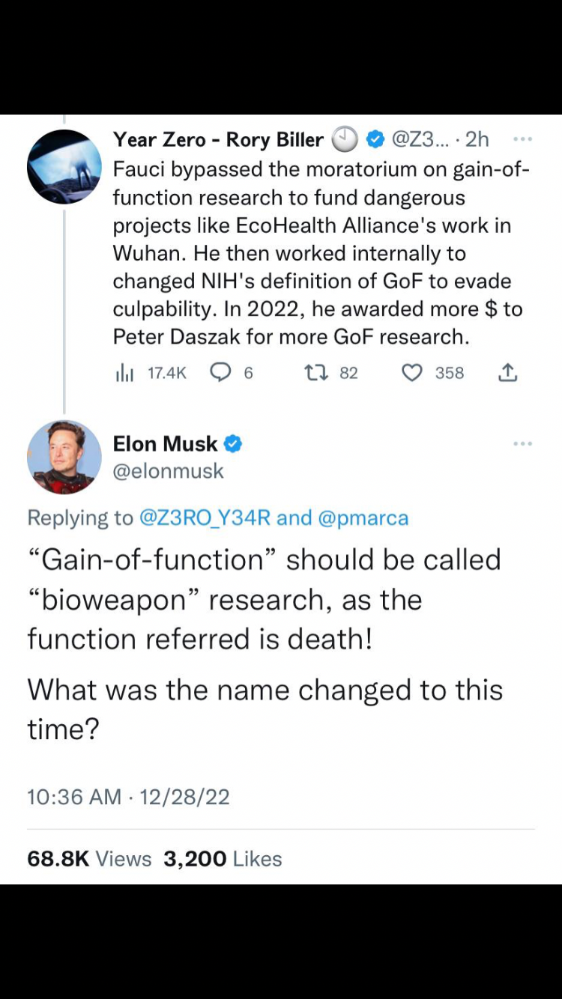Tap the 68.8K Views count
Image resolution: width=562 pixels, height=999 pixels.
pyautogui.click(x=89, y=859)
